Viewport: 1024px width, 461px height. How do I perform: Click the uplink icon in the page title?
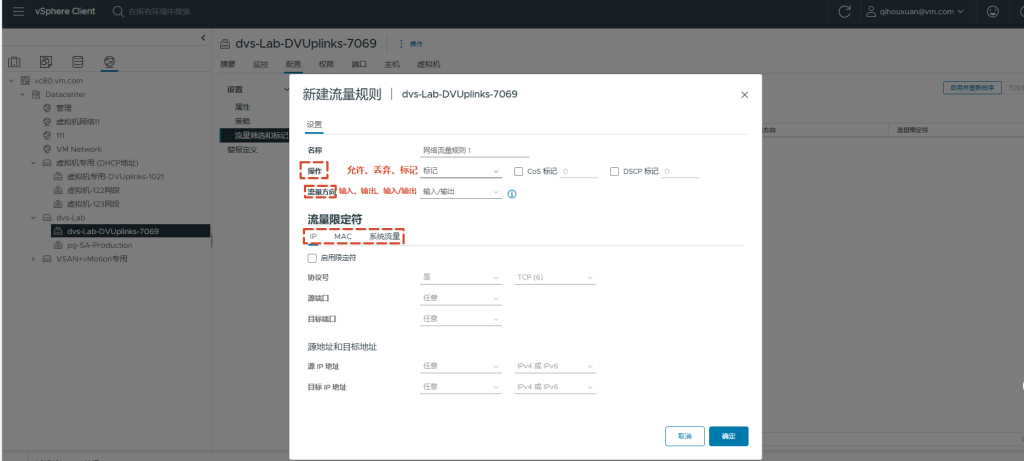coord(225,44)
